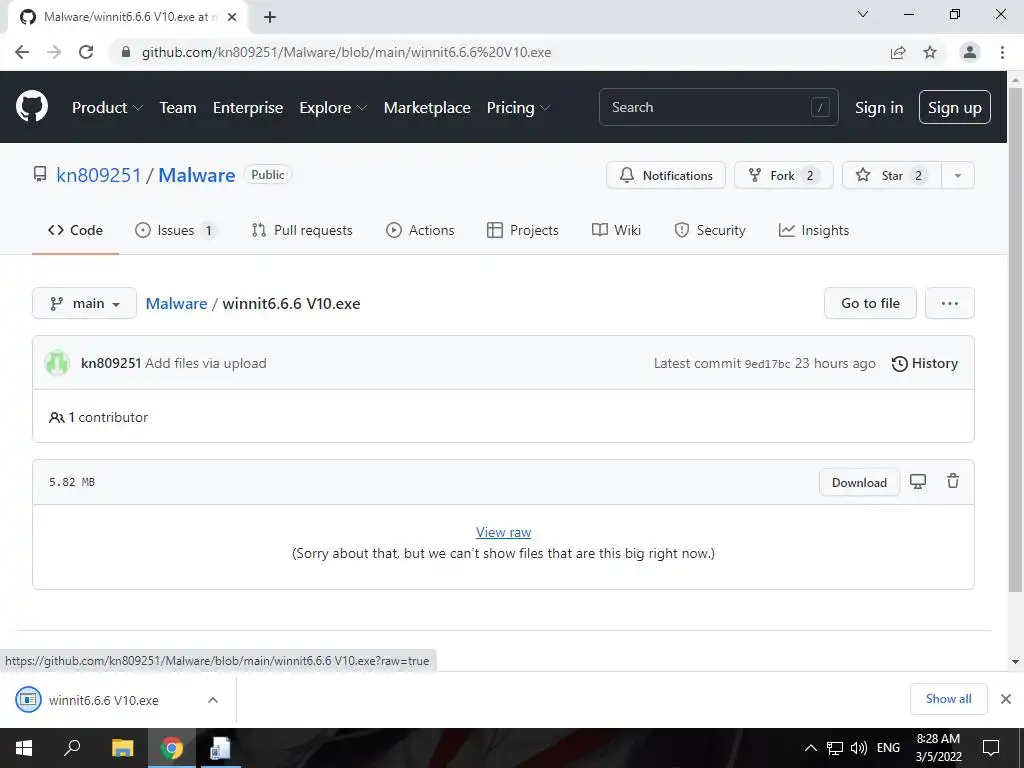
Task: Expand the Product dropdown menu
Action: pos(107,108)
